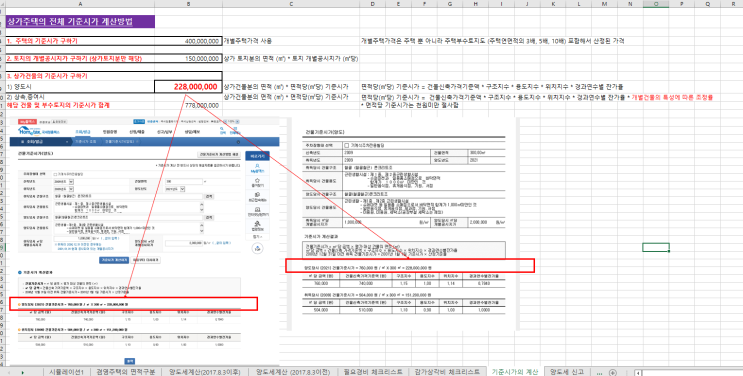Select column C header
Image resolution: width=743 pixels, height=376 pixels.
pyautogui.click(x=291, y=4)
